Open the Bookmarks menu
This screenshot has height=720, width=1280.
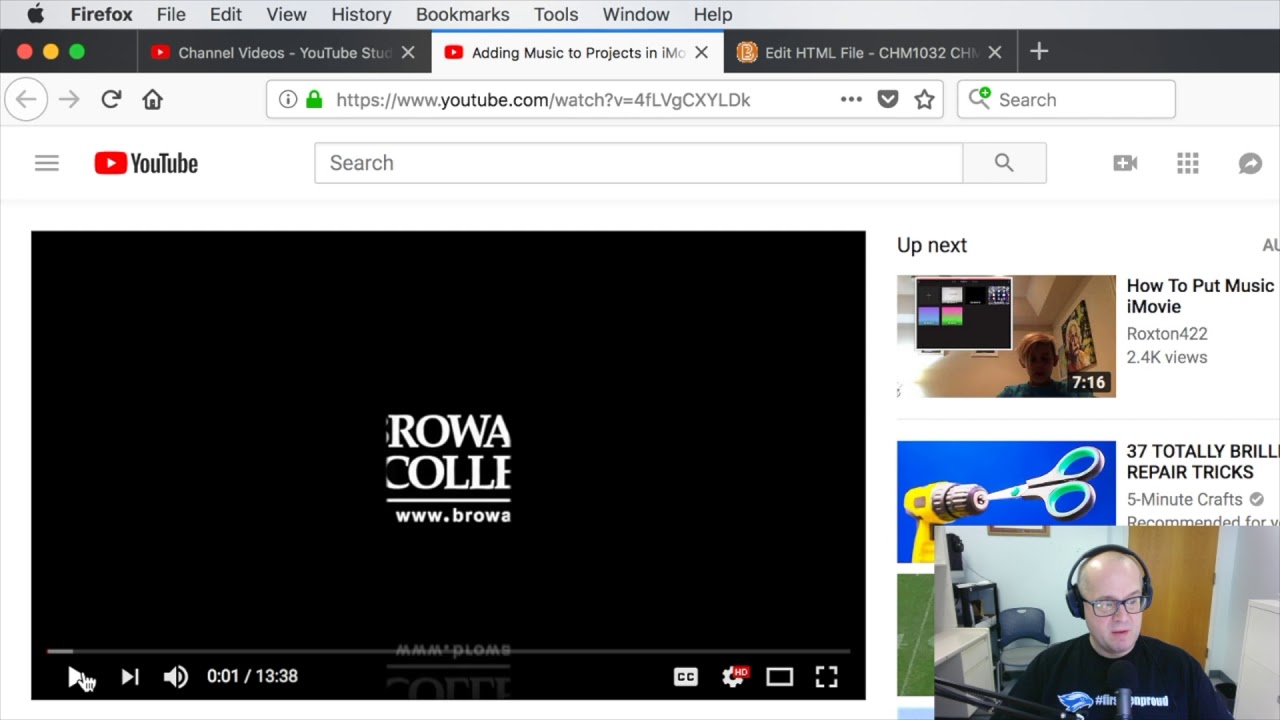click(x=463, y=14)
